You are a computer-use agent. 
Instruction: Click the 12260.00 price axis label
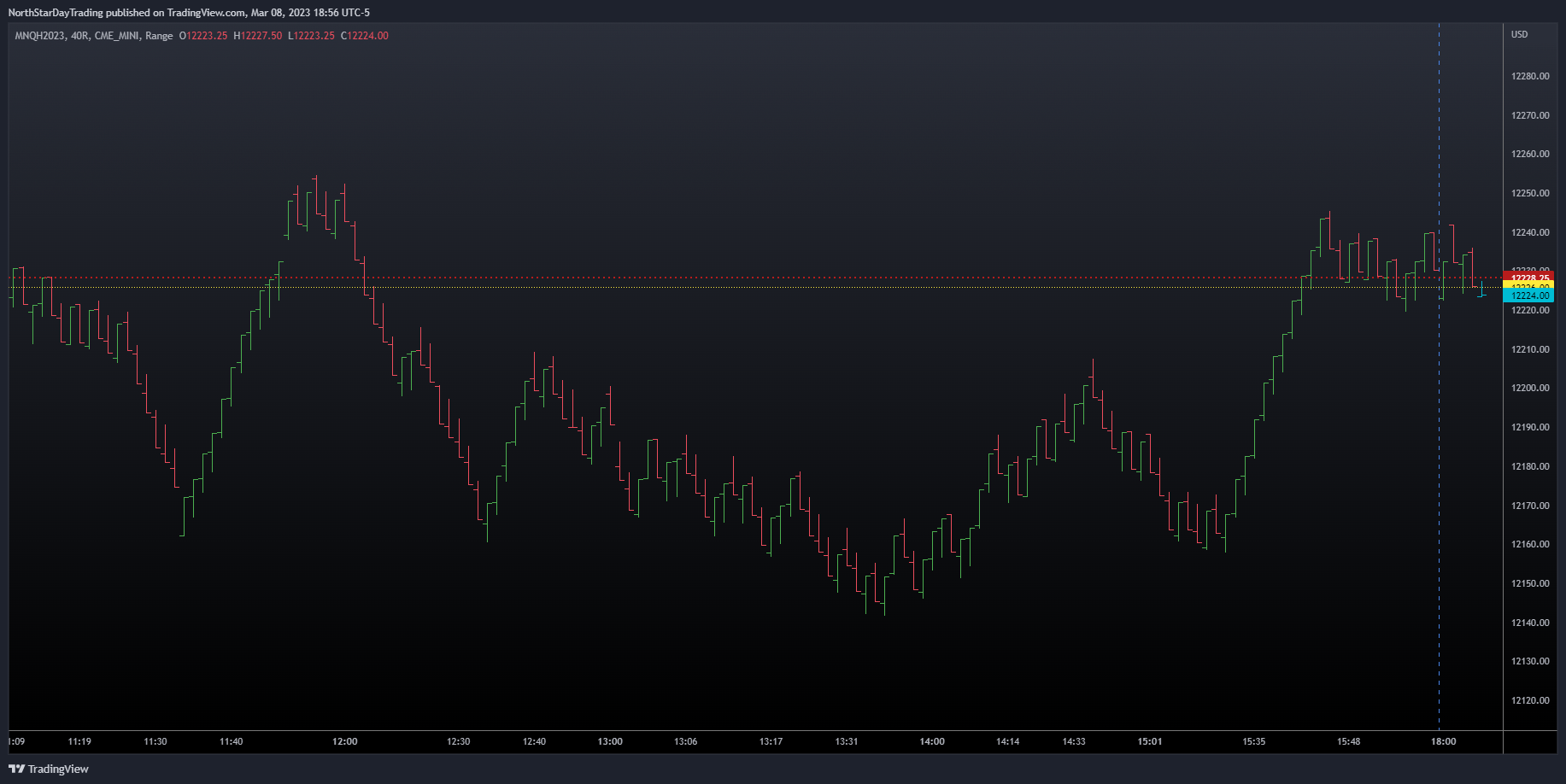click(1530, 154)
